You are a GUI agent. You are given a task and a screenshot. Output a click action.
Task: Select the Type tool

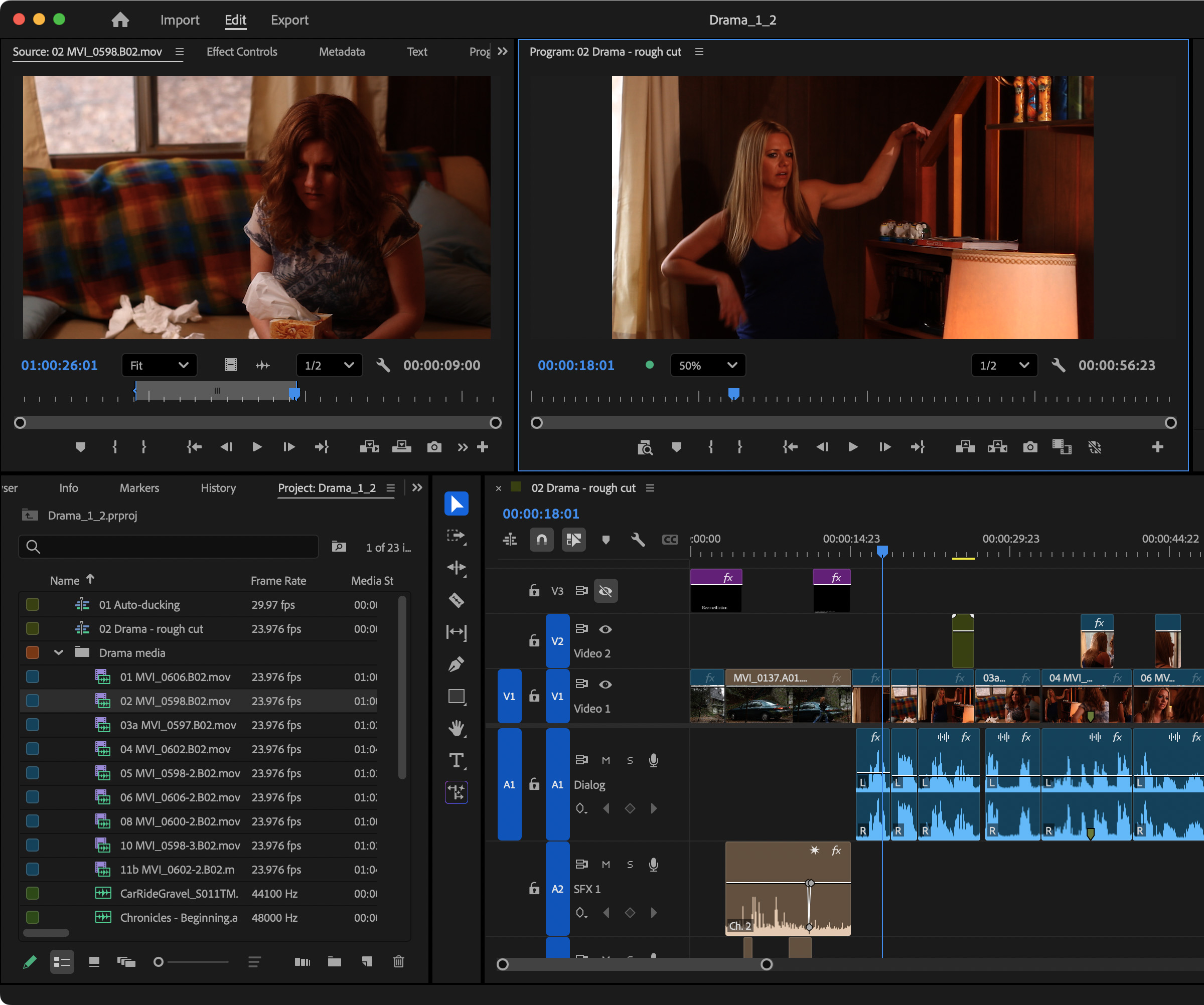(x=457, y=760)
